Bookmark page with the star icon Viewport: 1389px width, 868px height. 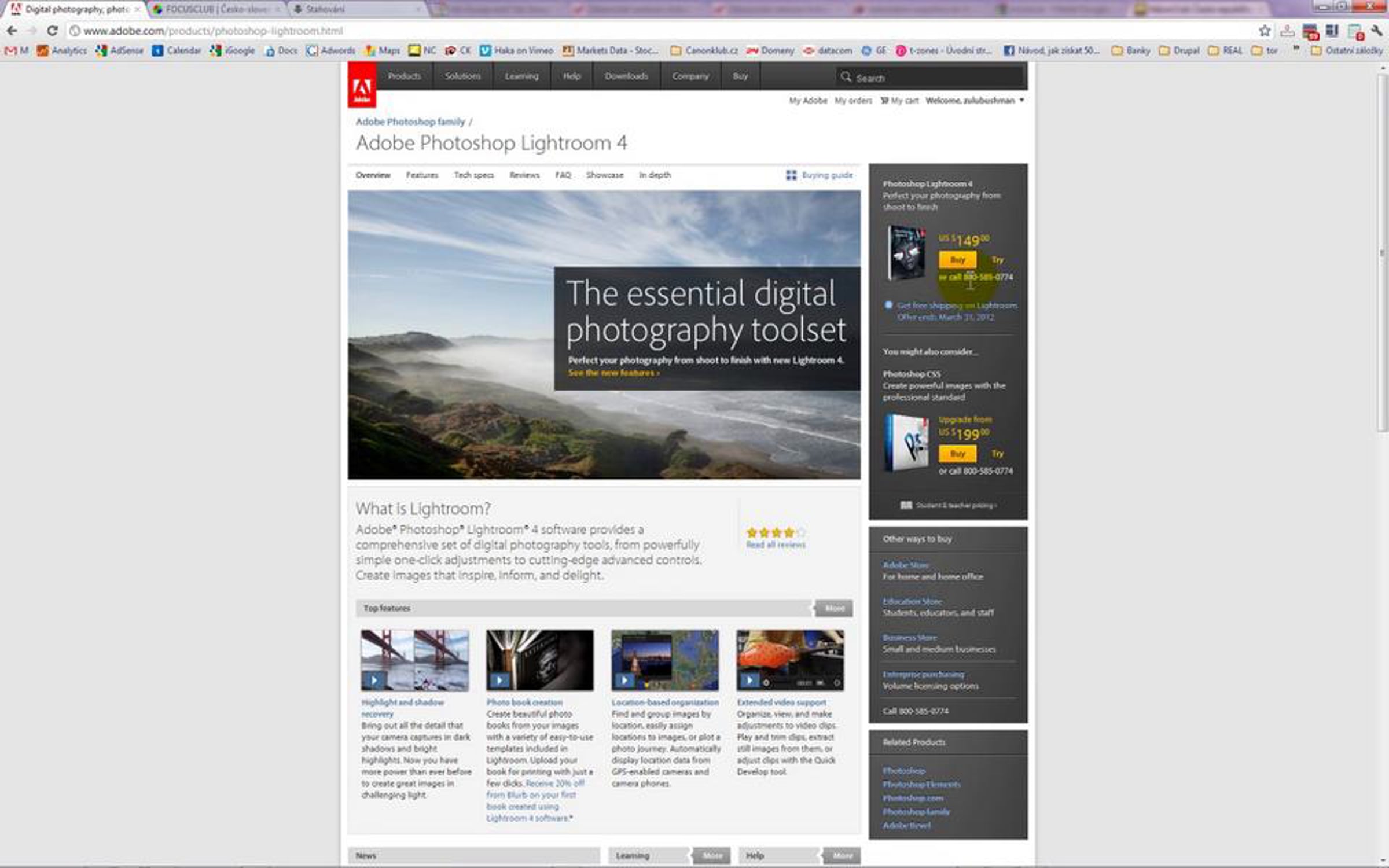1265,31
